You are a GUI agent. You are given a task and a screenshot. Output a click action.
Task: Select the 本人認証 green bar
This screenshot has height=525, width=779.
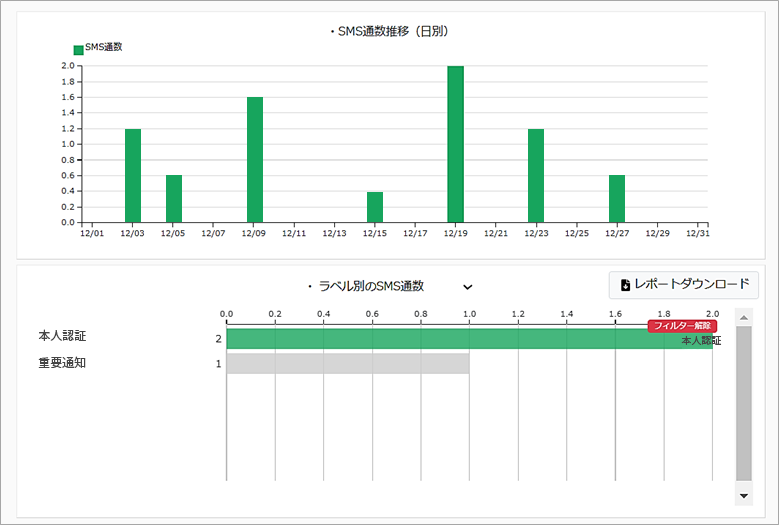(x=469, y=339)
